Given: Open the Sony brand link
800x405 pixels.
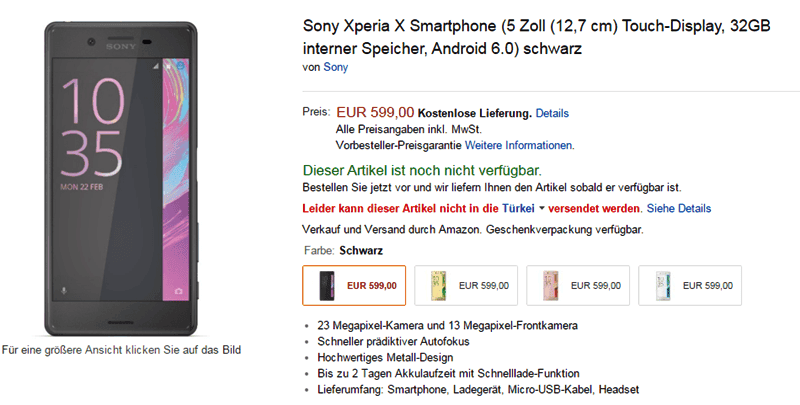Looking at the screenshot, I should click(335, 67).
